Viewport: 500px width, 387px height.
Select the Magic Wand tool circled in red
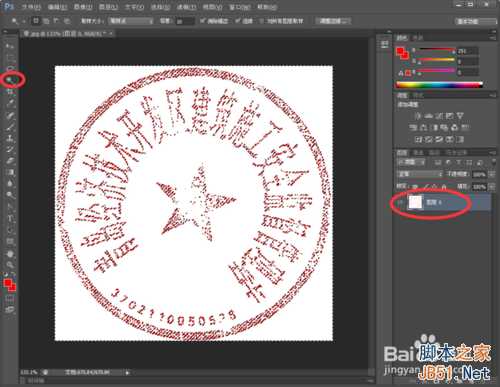point(11,80)
